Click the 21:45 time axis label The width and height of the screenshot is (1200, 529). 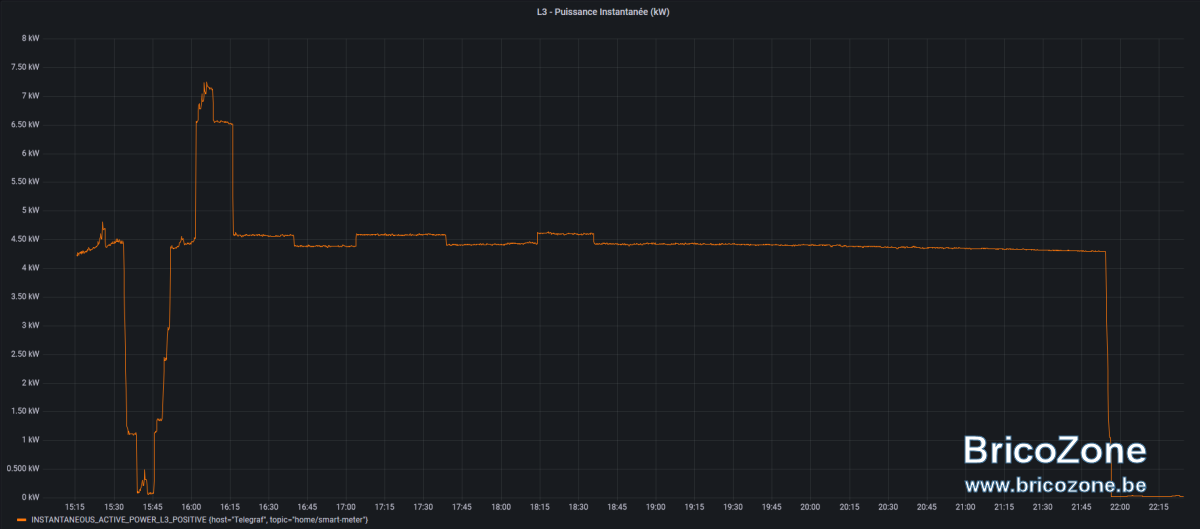tap(1081, 507)
